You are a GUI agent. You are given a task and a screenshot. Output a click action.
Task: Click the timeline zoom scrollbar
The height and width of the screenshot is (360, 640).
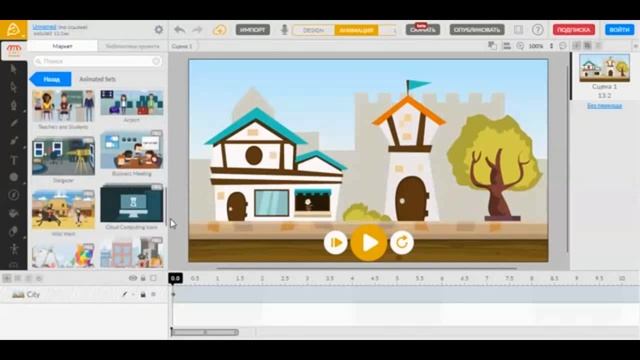click(x=205, y=332)
